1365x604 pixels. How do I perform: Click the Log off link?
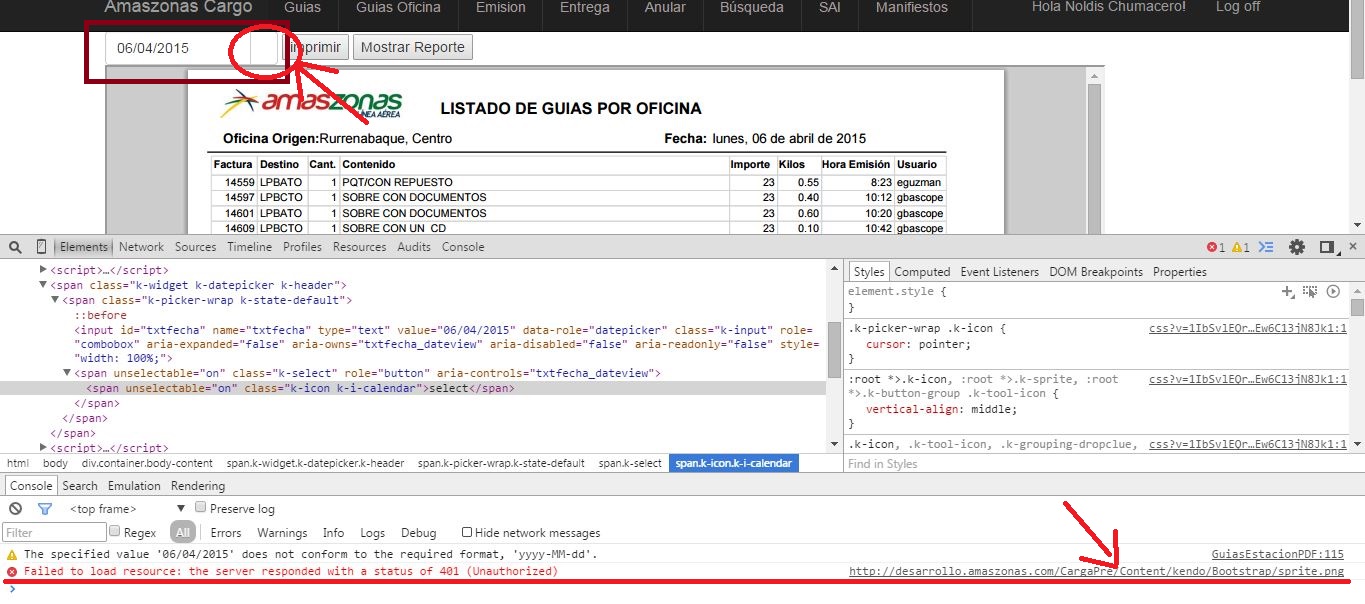(x=1238, y=7)
